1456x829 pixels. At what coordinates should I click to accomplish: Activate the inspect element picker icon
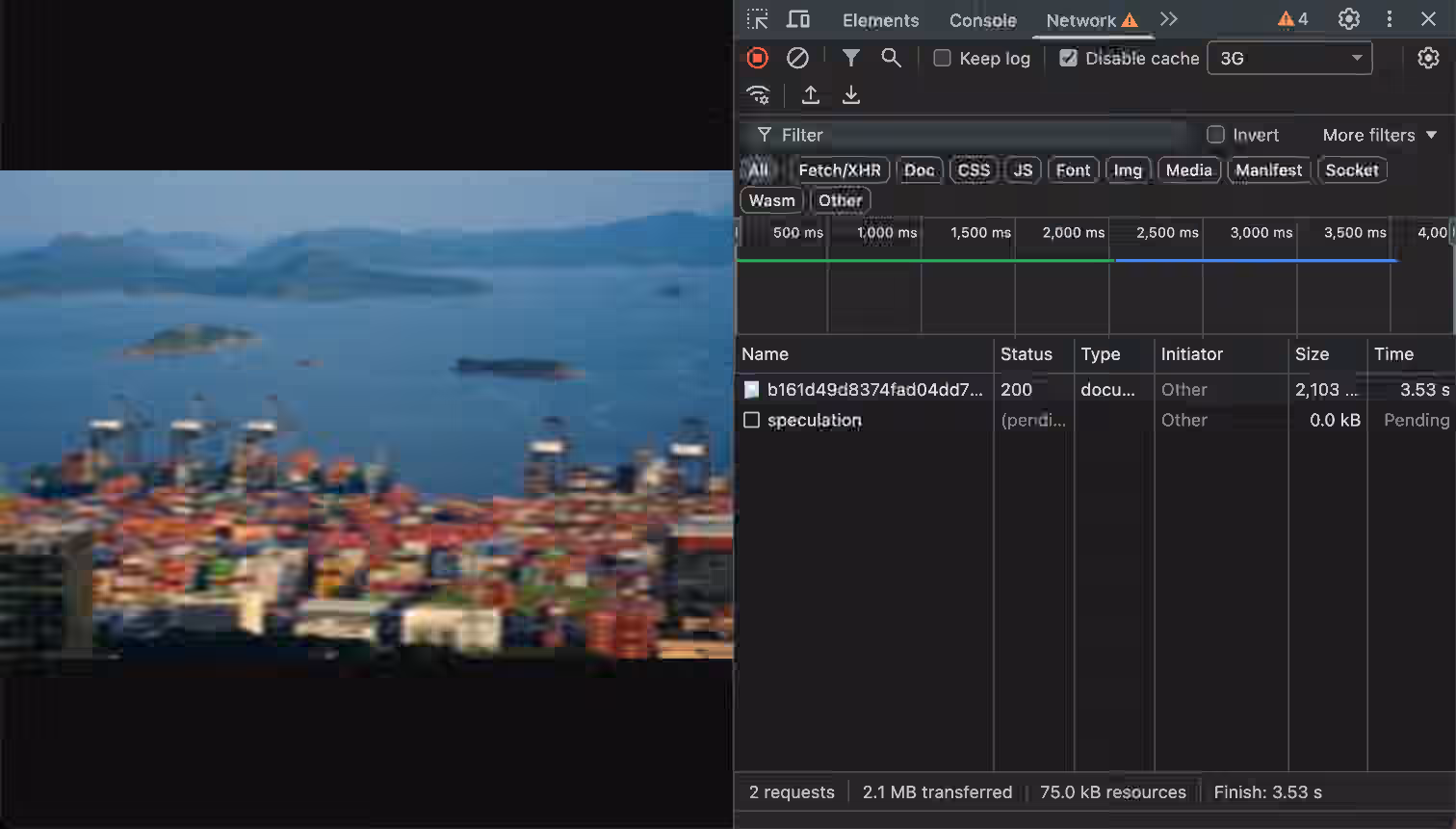[758, 19]
